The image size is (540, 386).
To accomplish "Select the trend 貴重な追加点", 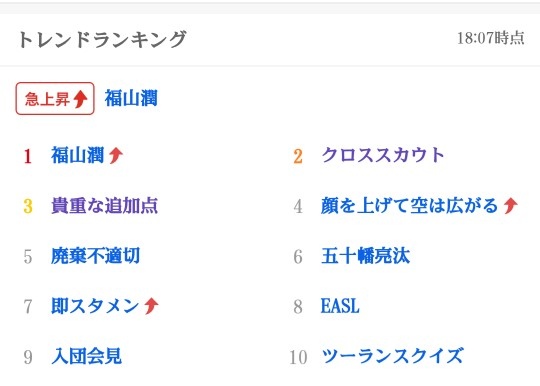I will pyautogui.click(x=104, y=206).
